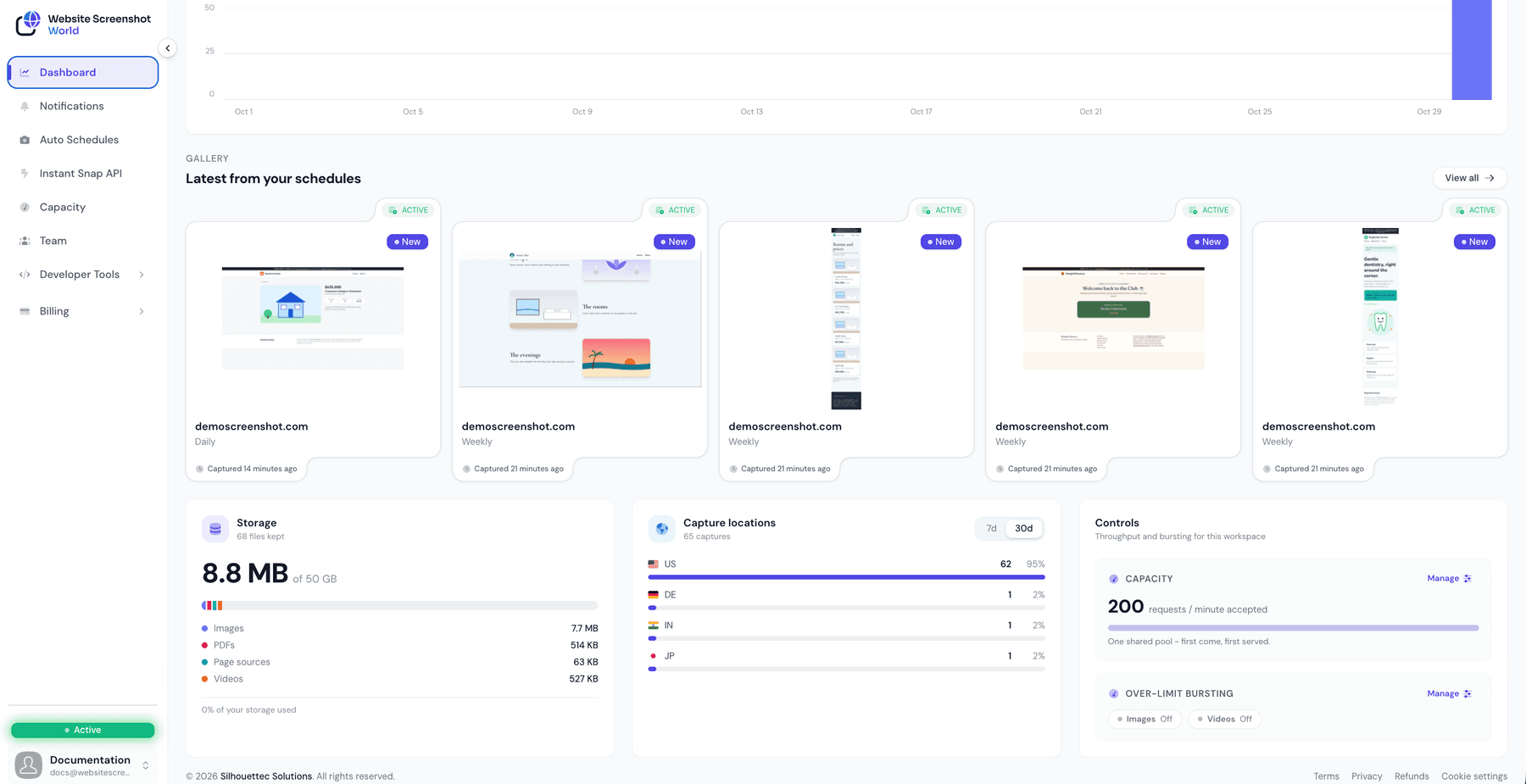Image resolution: width=1526 pixels, height=784 pixels.
Task: Click the US flag icon
Action: pyautogui.click(x=653, y=564)
